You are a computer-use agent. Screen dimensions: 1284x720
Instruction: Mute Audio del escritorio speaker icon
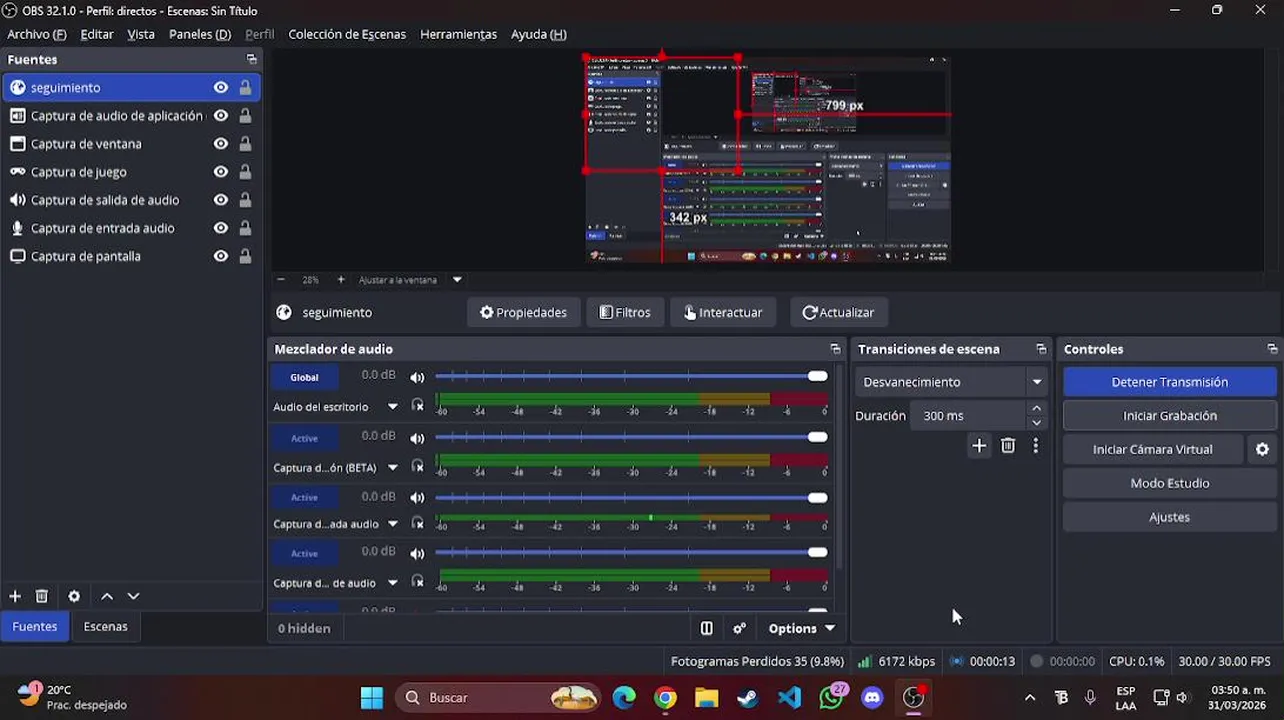click(417, 377)
